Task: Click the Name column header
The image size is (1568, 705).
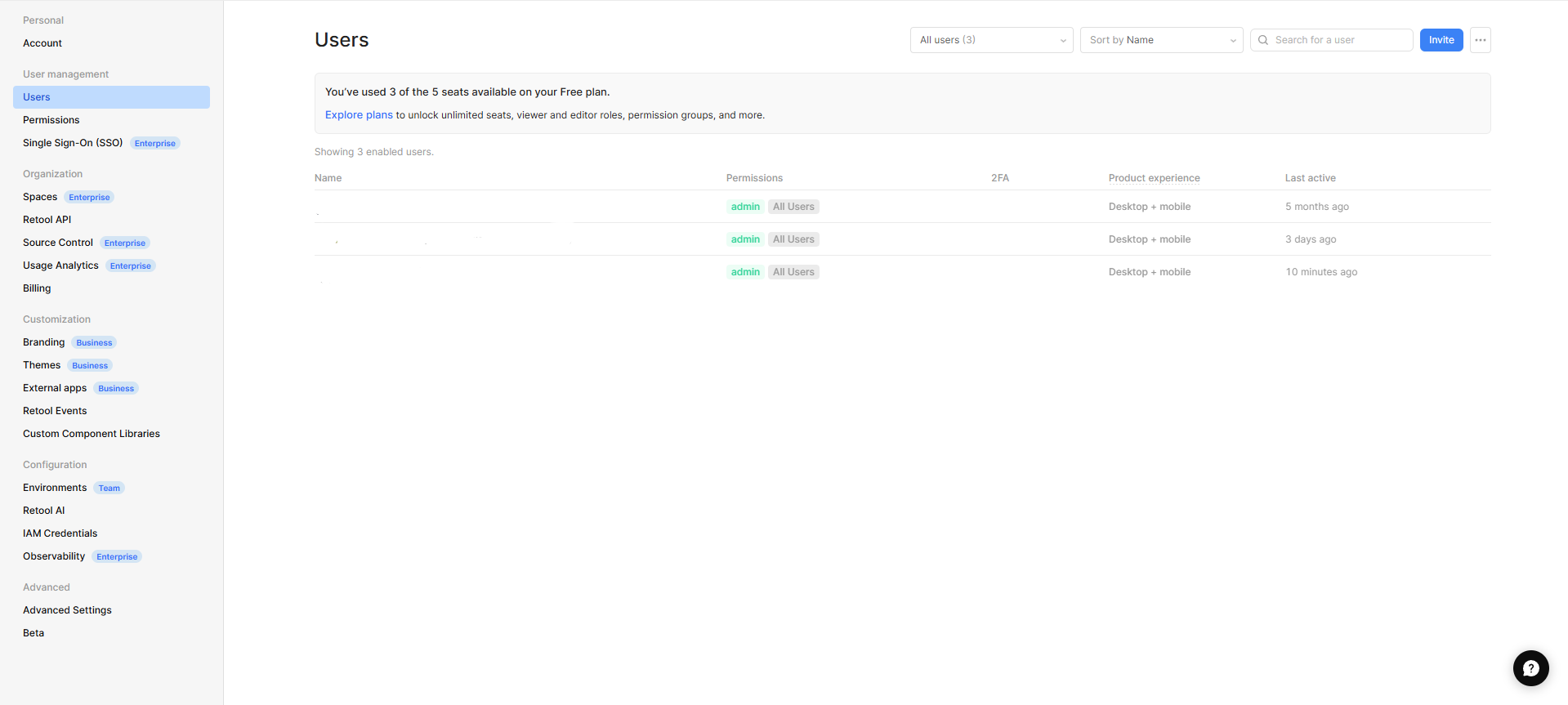Action: pos(328,178)
